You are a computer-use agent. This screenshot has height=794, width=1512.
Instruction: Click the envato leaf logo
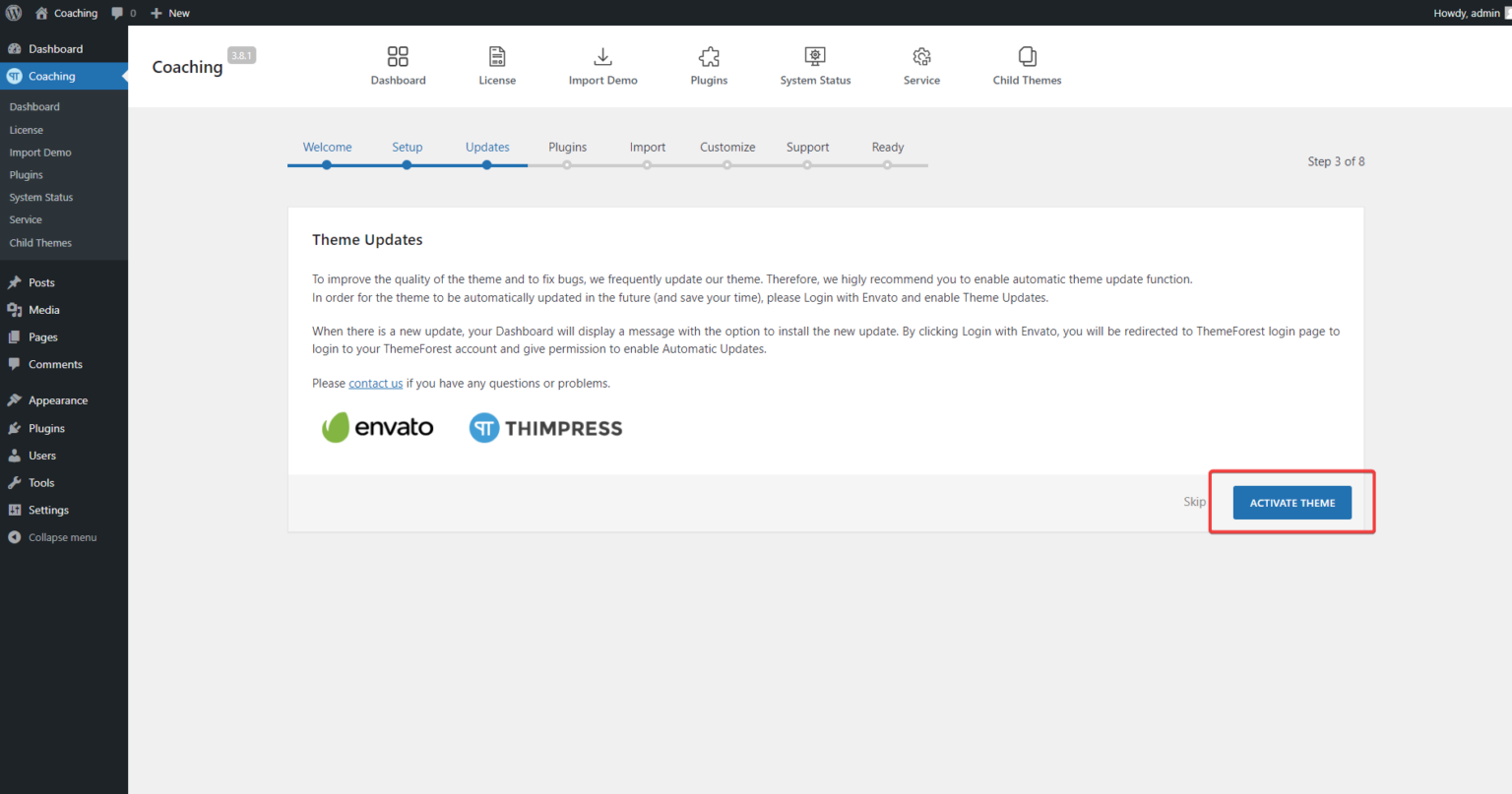pyautogui.click(x=377, y=427)
